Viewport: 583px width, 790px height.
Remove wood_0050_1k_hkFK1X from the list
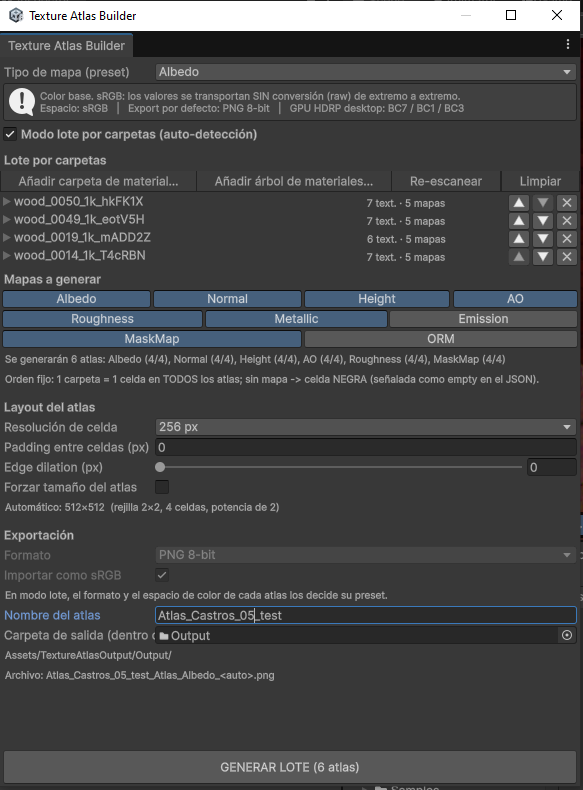(x=567, y=203)
